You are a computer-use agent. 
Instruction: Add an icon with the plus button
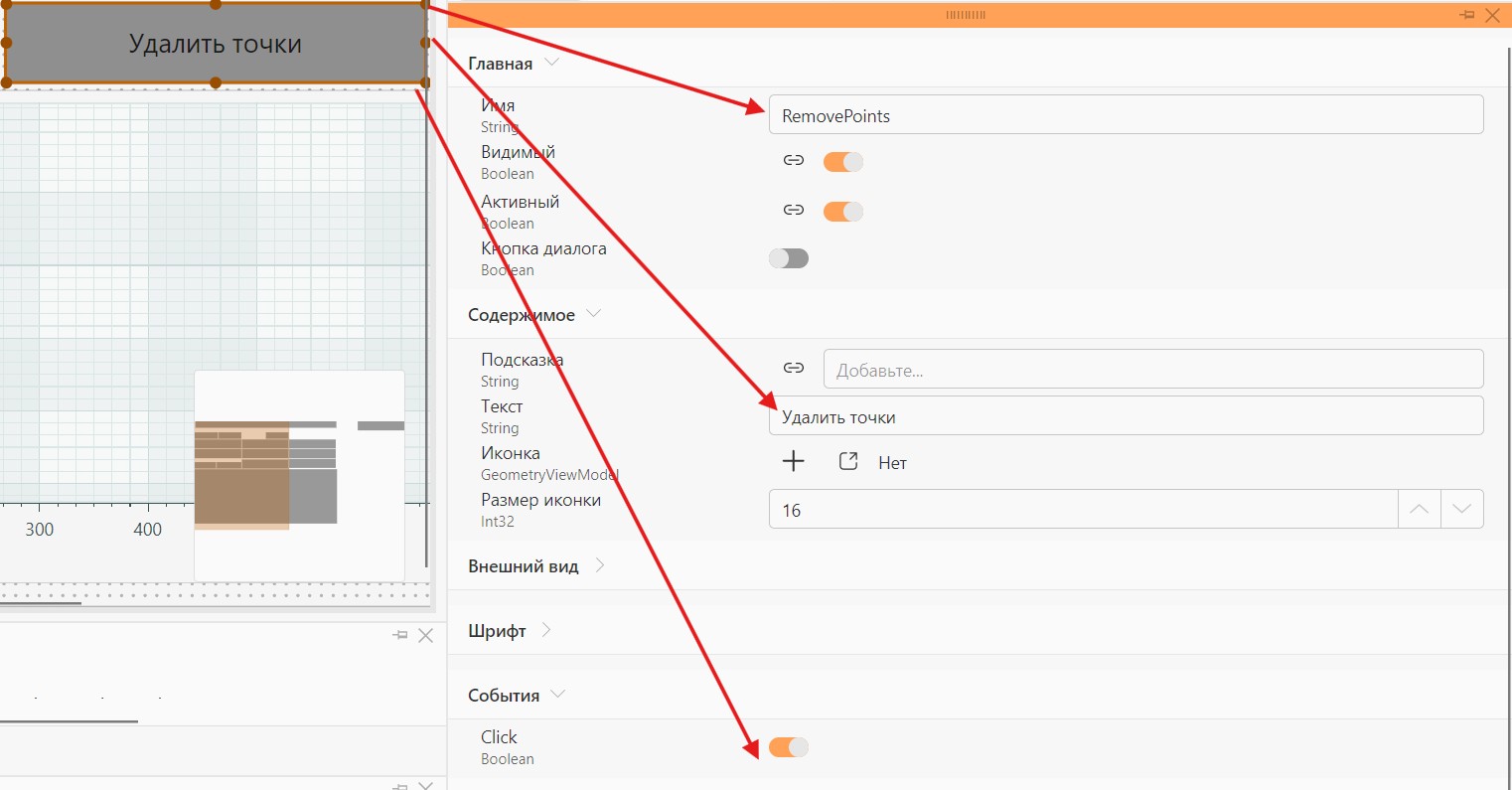pos(793,461)
